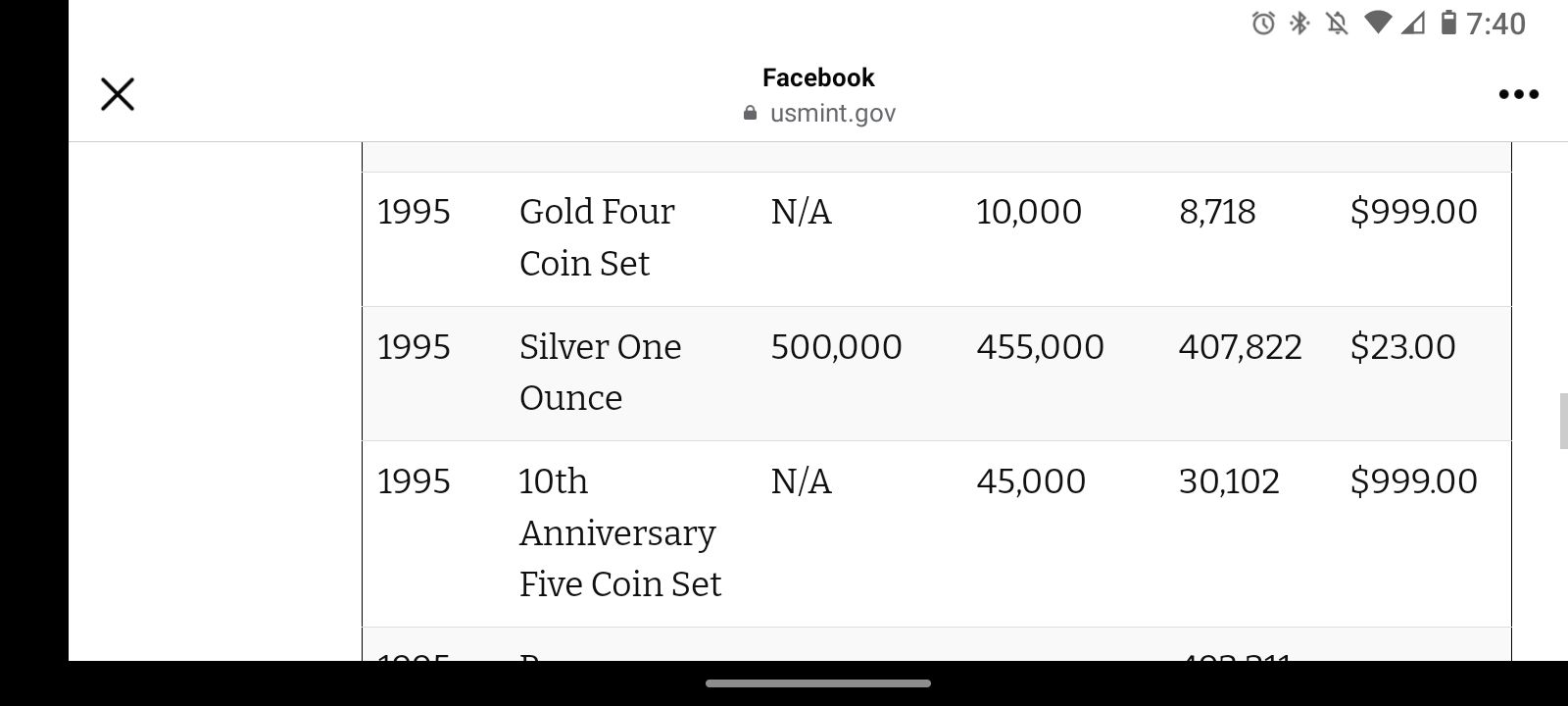Tap the 7:40 clock in status bar

pyautogui.click(x=1495, y=24)
